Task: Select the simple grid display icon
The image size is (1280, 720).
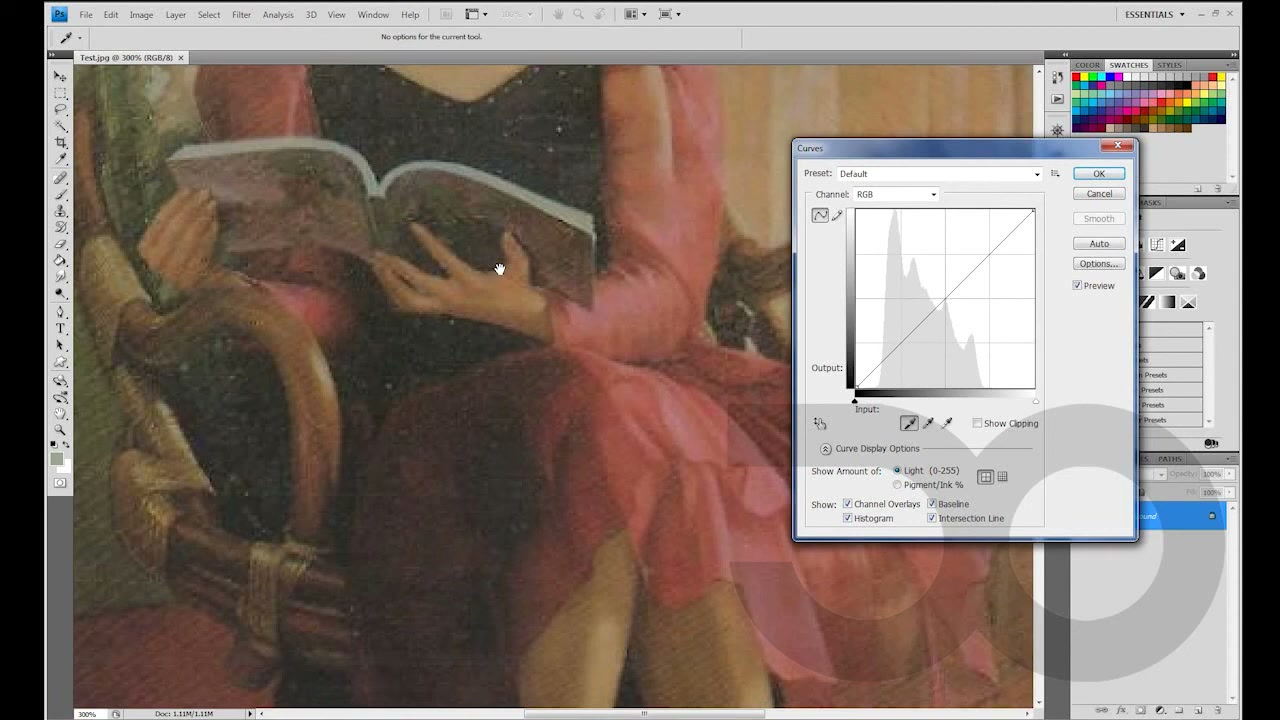Action: [x=986, y=477]
